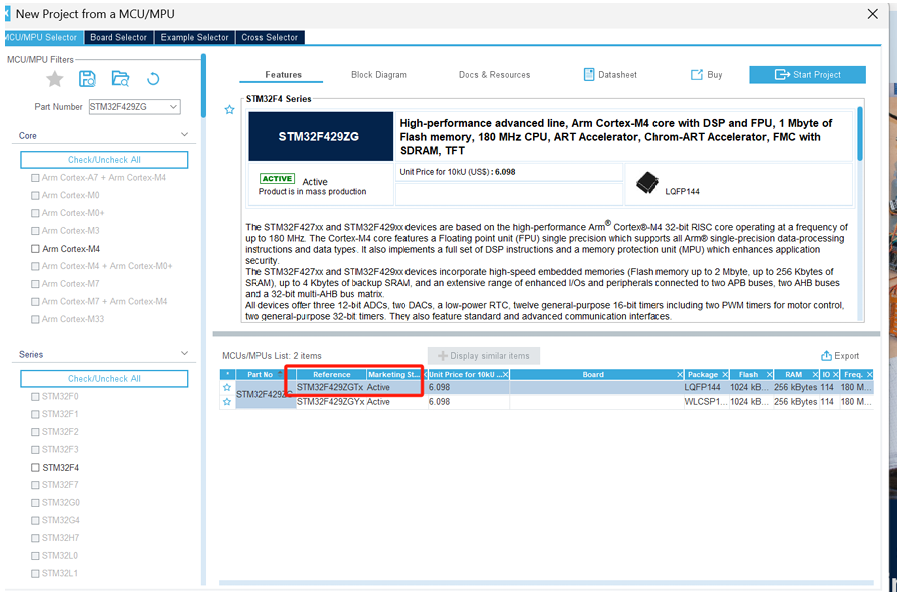The height and width of the screenshot is (594, 897).
Task: Switch to the MCU/MPU Selector tab
Action: [42, 37]
